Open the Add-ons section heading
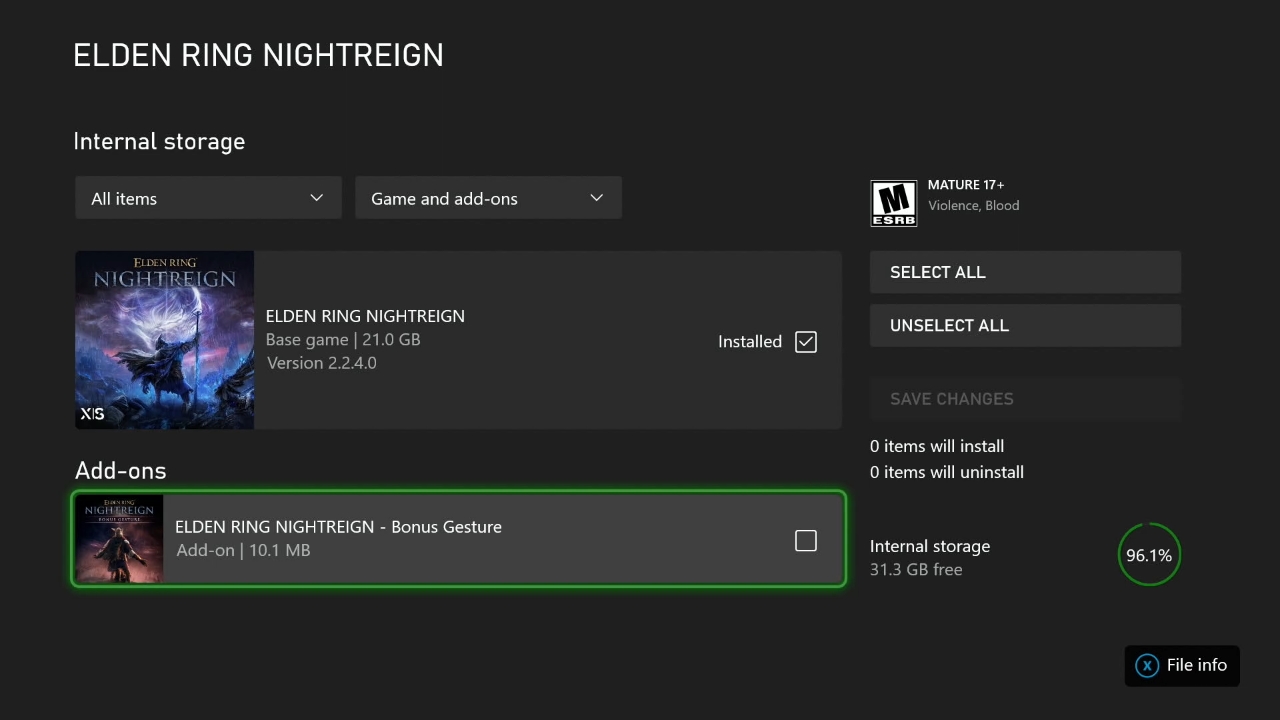 [120, 470]
